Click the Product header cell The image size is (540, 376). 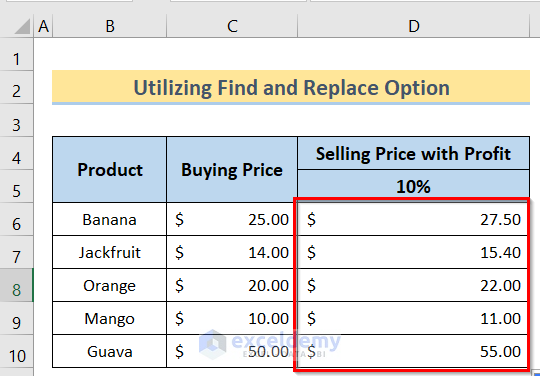click(110, 169)
